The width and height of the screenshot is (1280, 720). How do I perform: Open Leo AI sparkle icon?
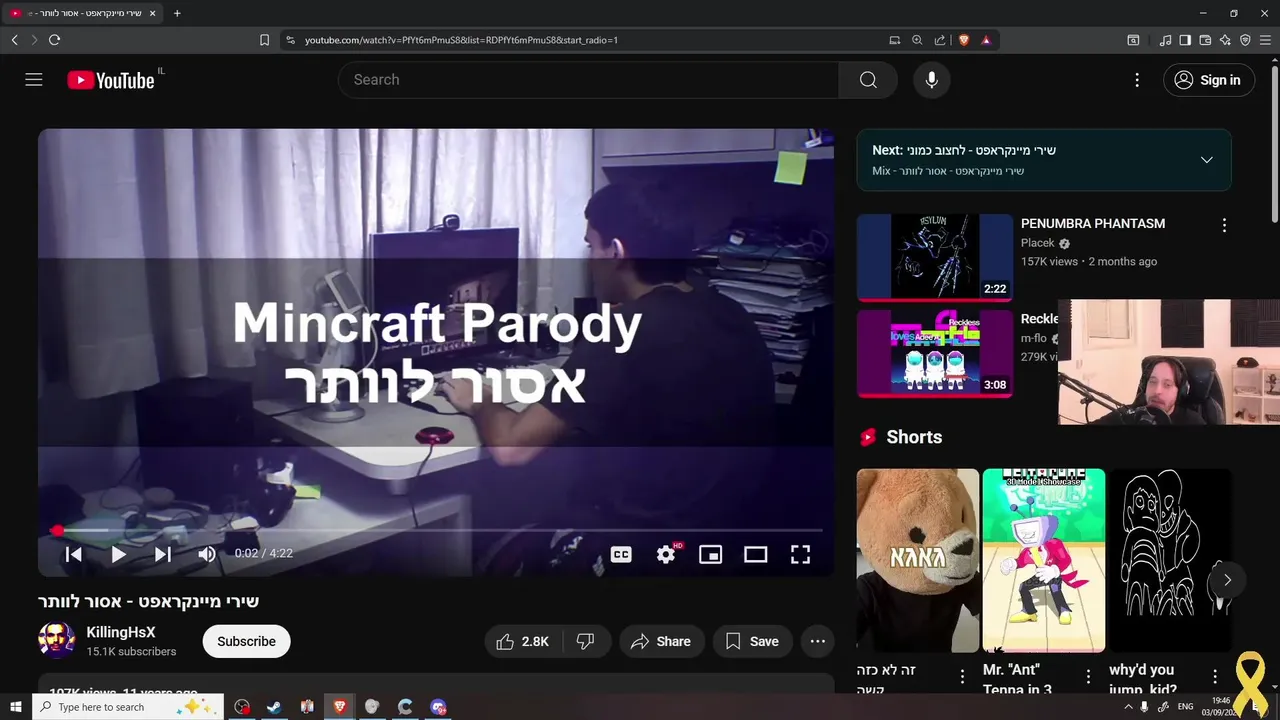pyautogui.click(x=1225, y=40)
